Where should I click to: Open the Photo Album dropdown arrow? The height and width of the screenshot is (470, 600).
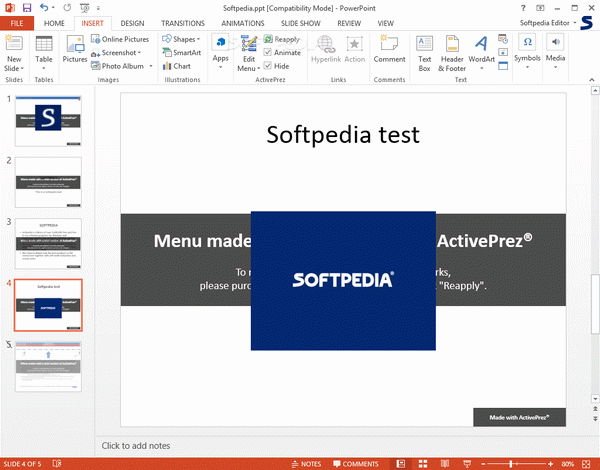pos(151,66)
